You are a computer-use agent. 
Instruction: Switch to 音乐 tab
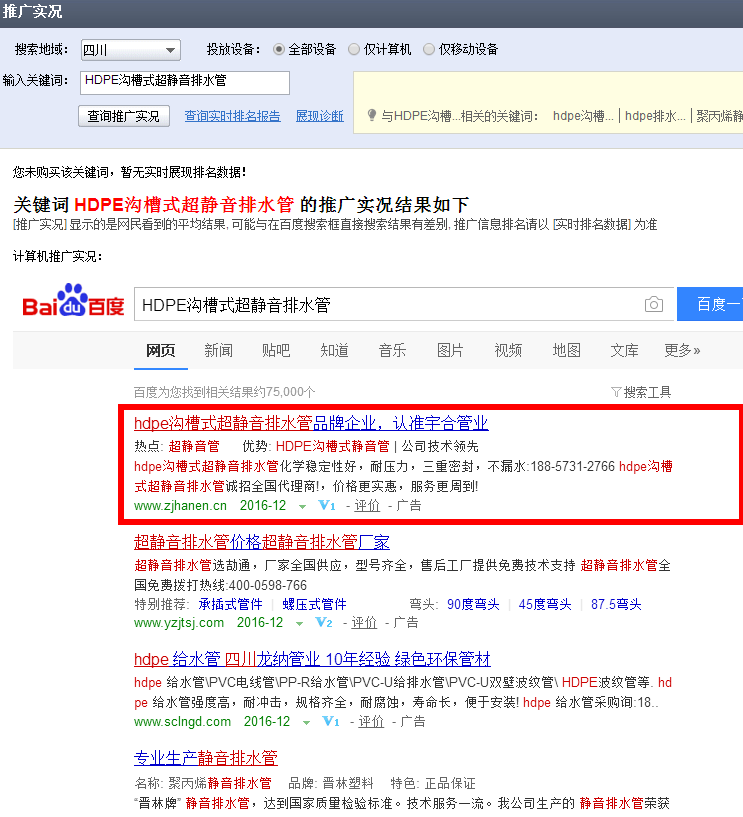click(x=392, y=350)
